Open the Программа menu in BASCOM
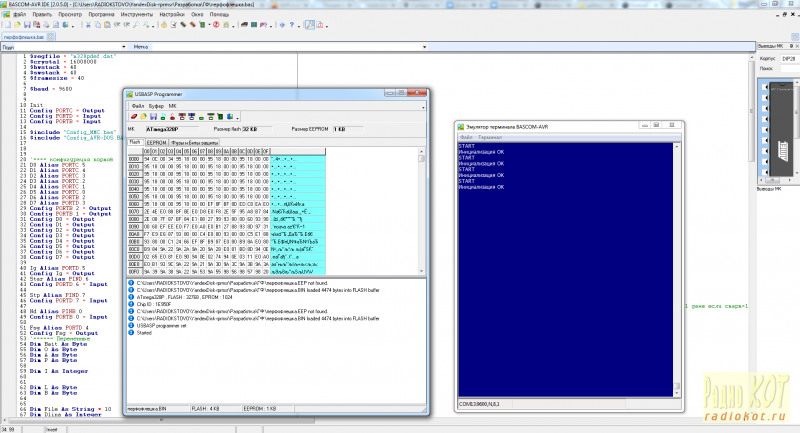This screenshot has height=433, width=800. [100, 15]
